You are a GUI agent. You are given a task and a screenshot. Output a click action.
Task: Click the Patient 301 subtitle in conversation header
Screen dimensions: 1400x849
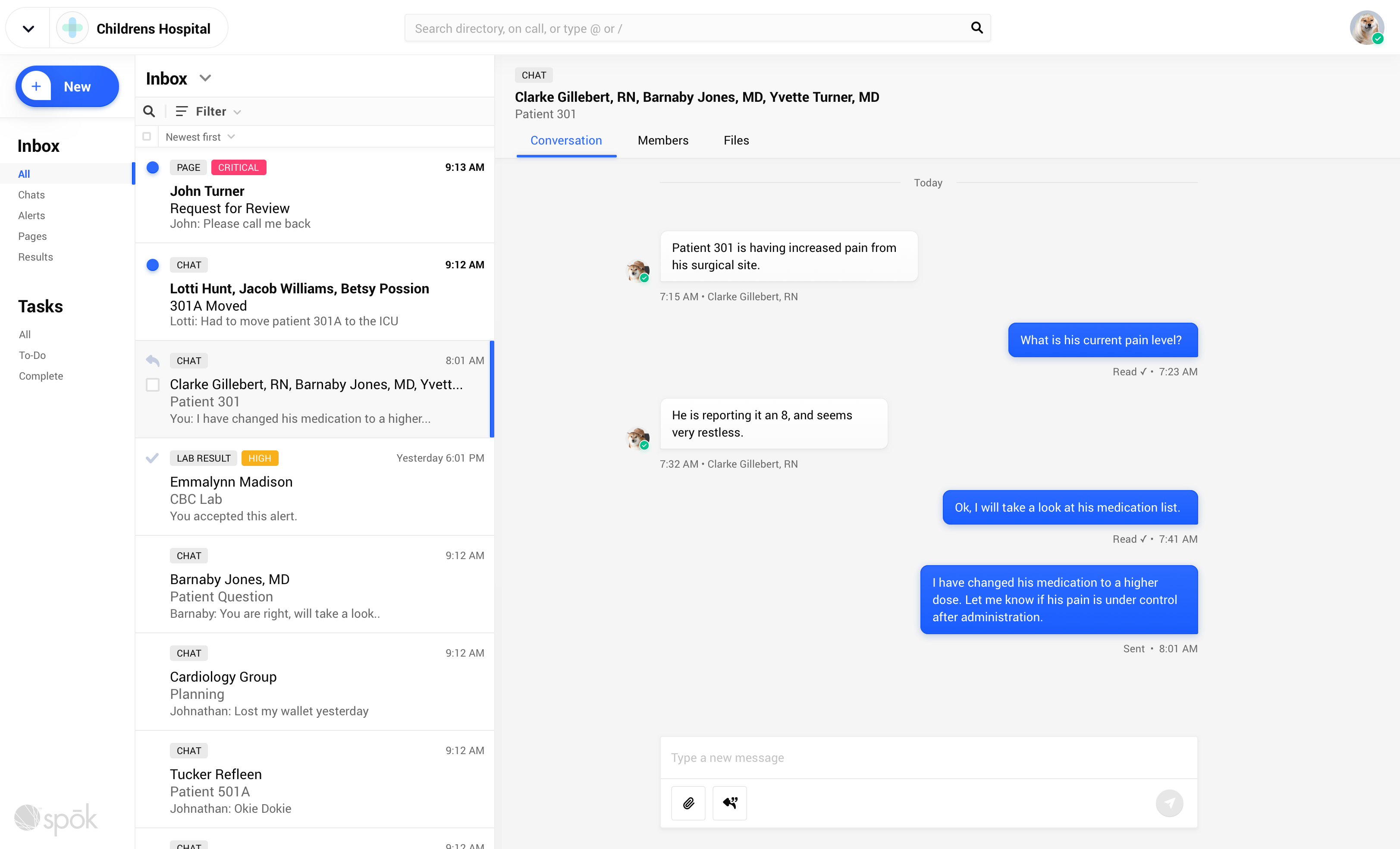(x=546, y=114)
